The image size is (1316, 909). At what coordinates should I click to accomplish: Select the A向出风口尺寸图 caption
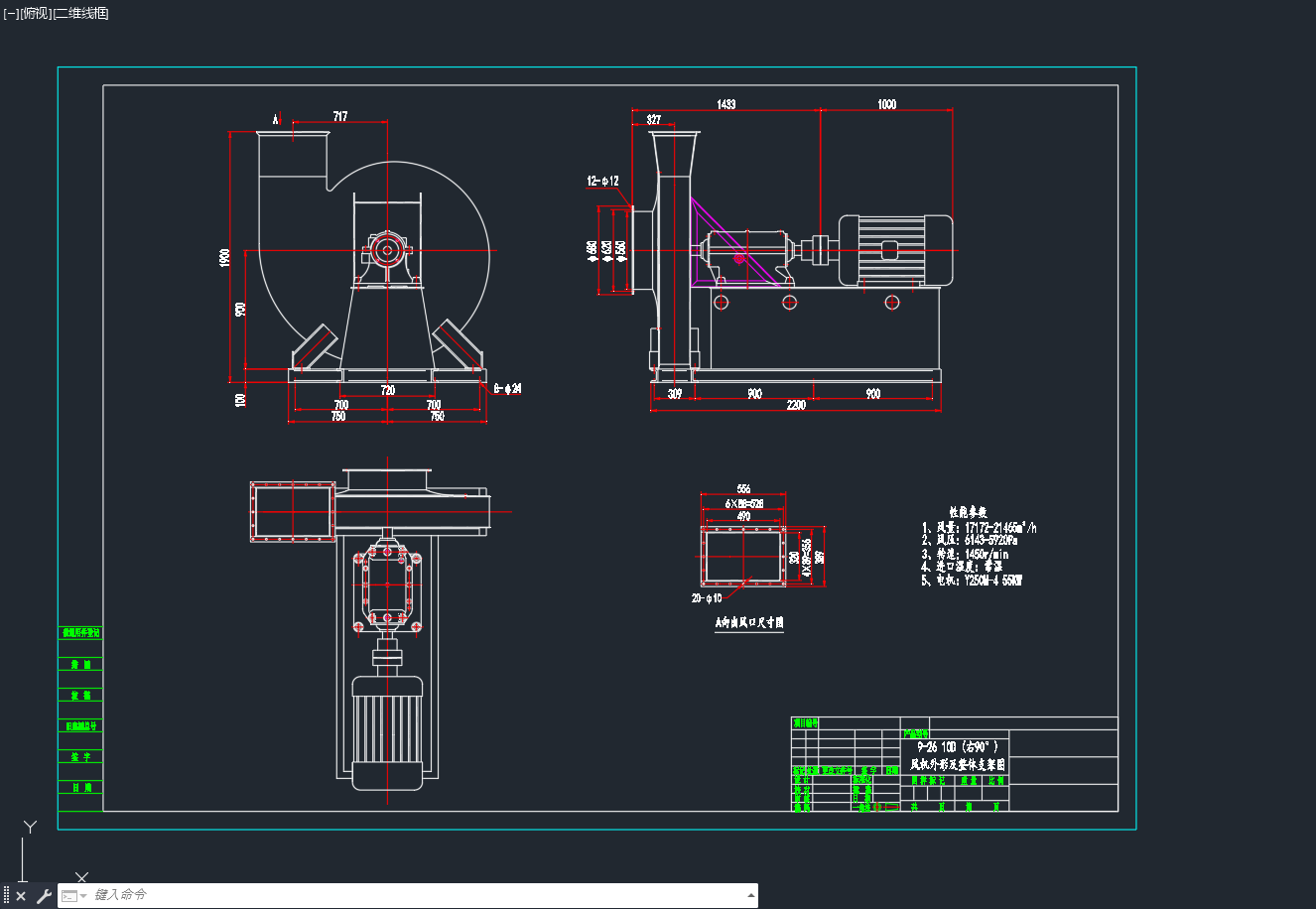click(x=749, y=623)
